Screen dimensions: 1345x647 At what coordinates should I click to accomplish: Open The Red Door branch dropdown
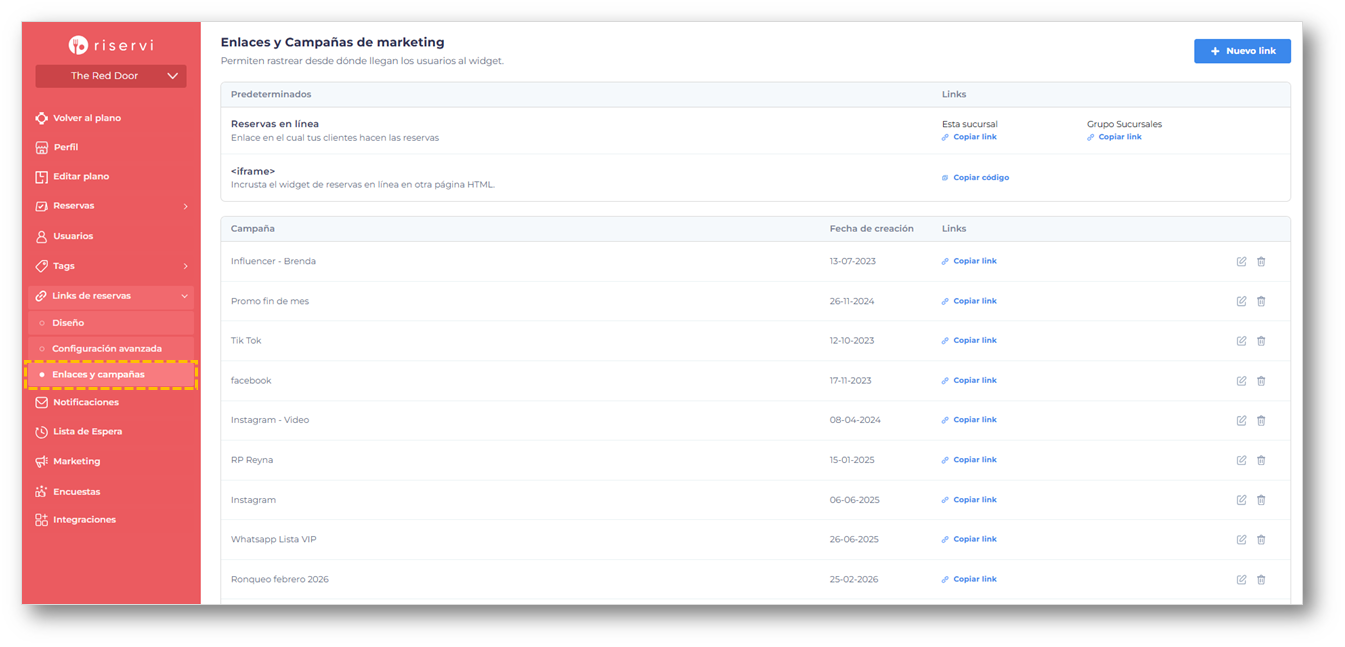(x=111, y=76)
